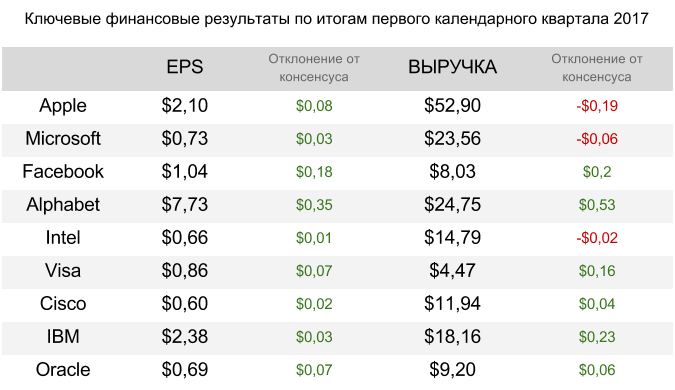The width and height of the screenshot is (675, 390).
Task: Select the red -$0,19 deviation value
Action: 597,106
